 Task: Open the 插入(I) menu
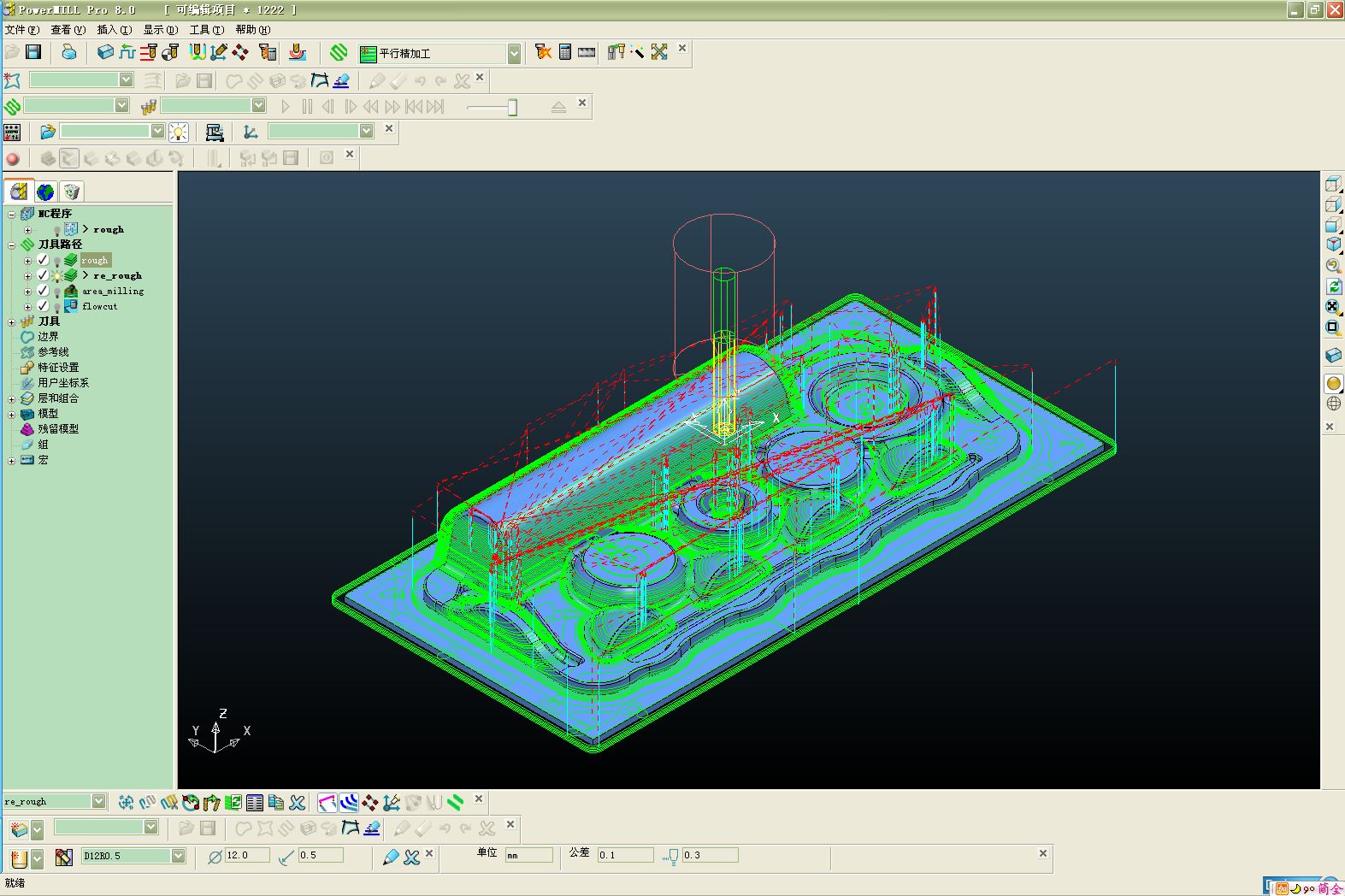pyautogui.click(x=114, y=30)
